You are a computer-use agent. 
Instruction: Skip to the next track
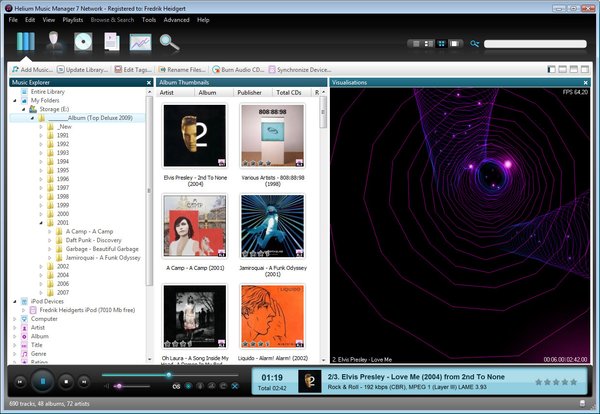pyautogui.click(x=85, y=381)
